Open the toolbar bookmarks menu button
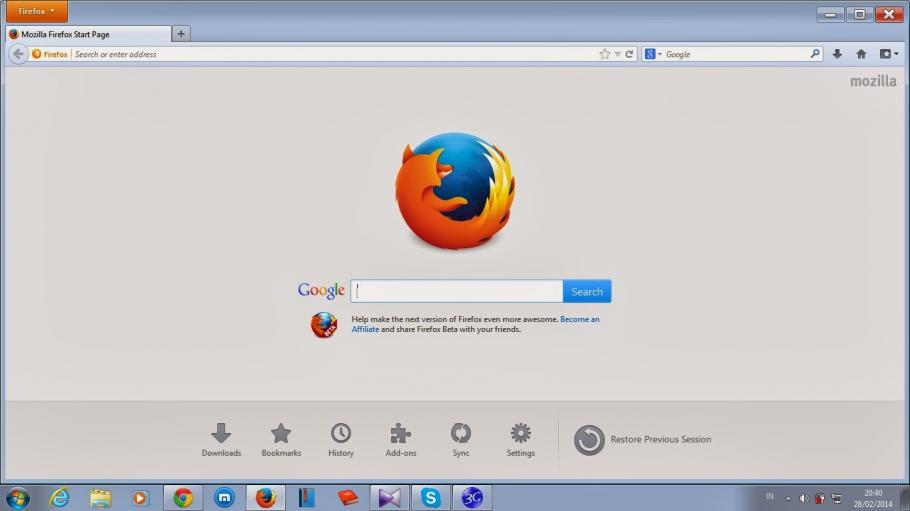 pyautogui.click(x=889, y=54)
